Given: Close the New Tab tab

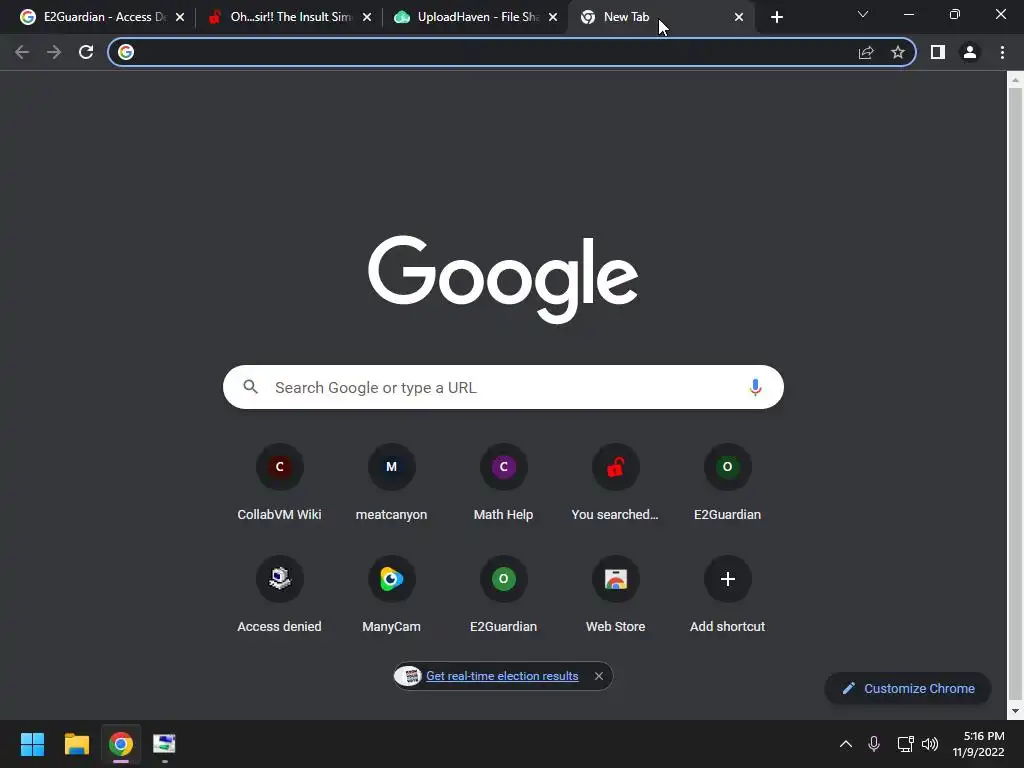Looking at the screenshot, I should [x=739, y=17].
